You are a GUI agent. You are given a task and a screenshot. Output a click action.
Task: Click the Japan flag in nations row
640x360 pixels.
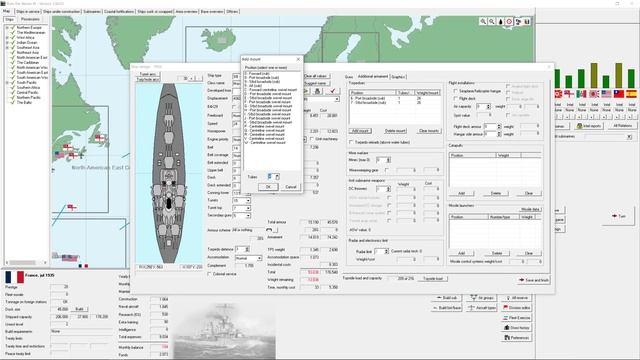[x=594, y=94]
